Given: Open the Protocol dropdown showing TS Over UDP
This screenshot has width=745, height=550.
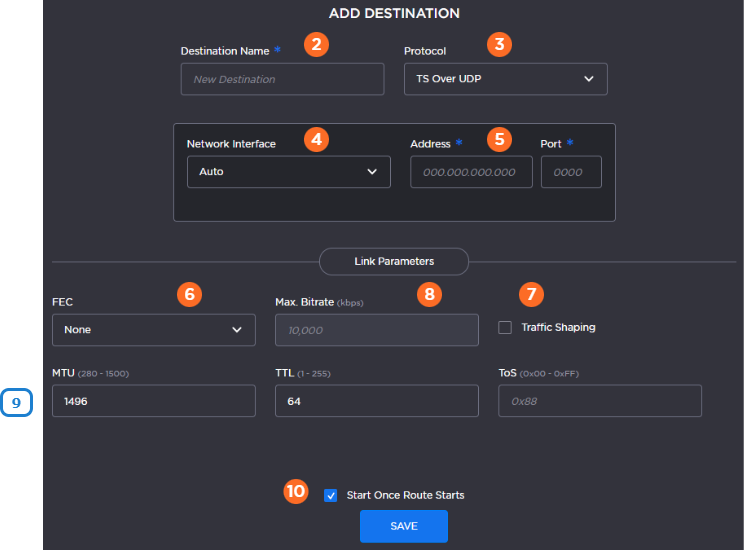Looking at the screenshot, I should coord(505,79).
